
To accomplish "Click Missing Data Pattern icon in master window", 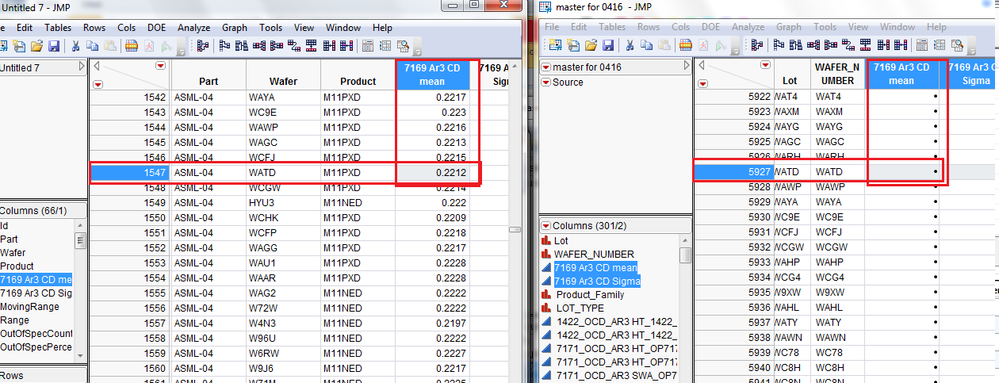I will click(x=940, y=45).
